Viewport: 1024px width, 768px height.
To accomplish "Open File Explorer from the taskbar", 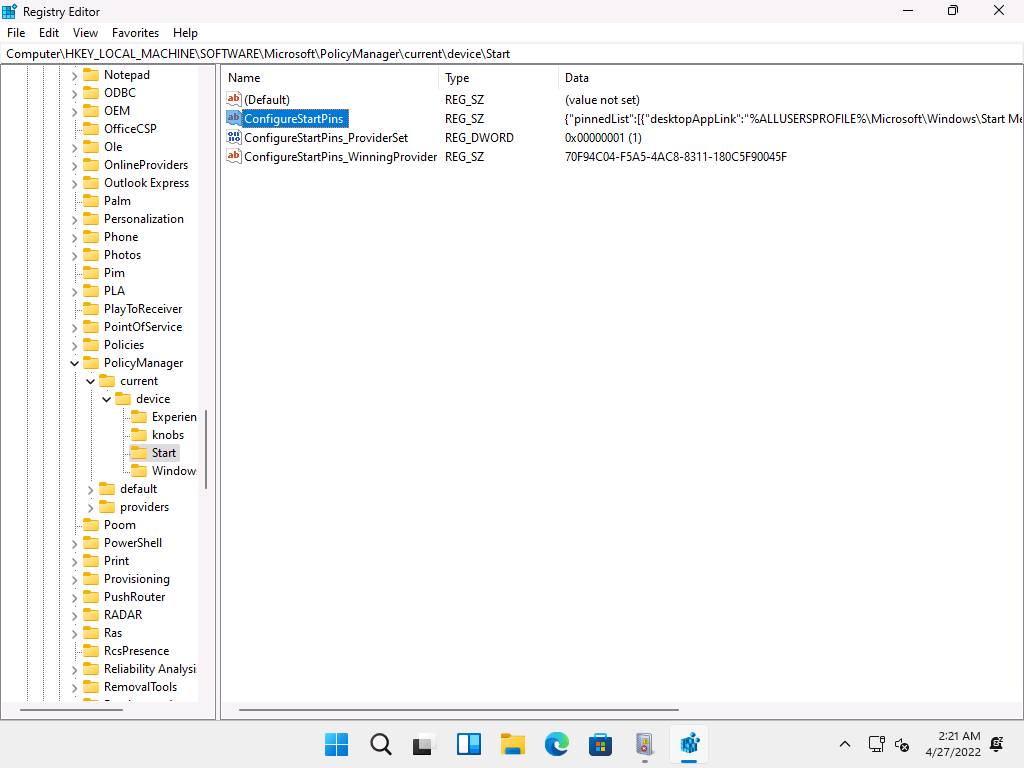I will [513, 744].
